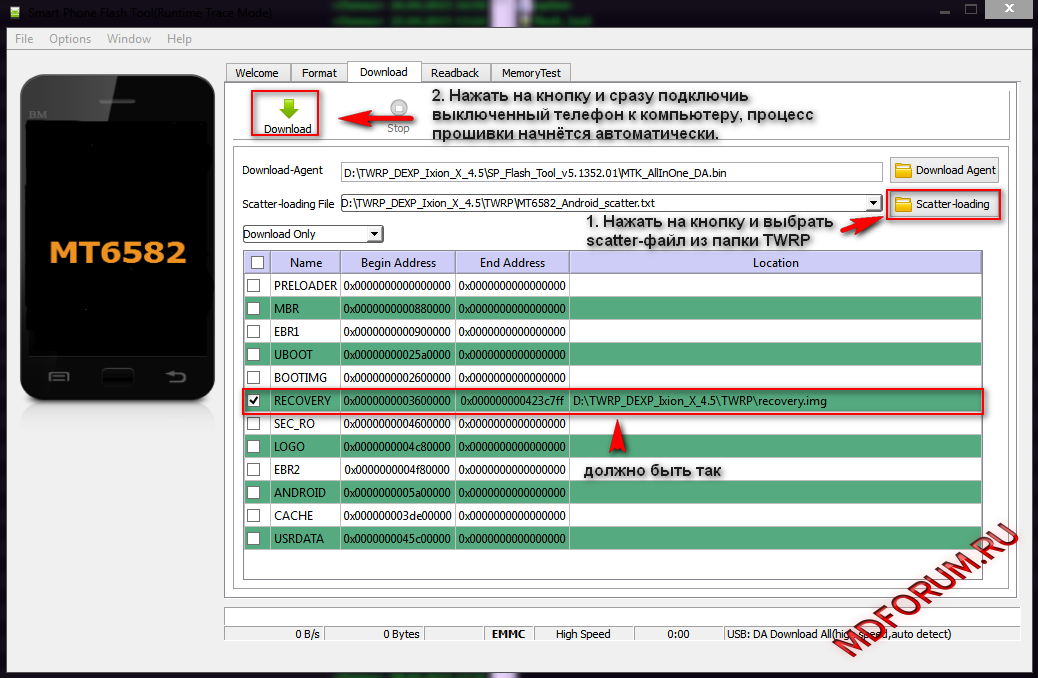Check the ANDROID partition checkbox

257,493
